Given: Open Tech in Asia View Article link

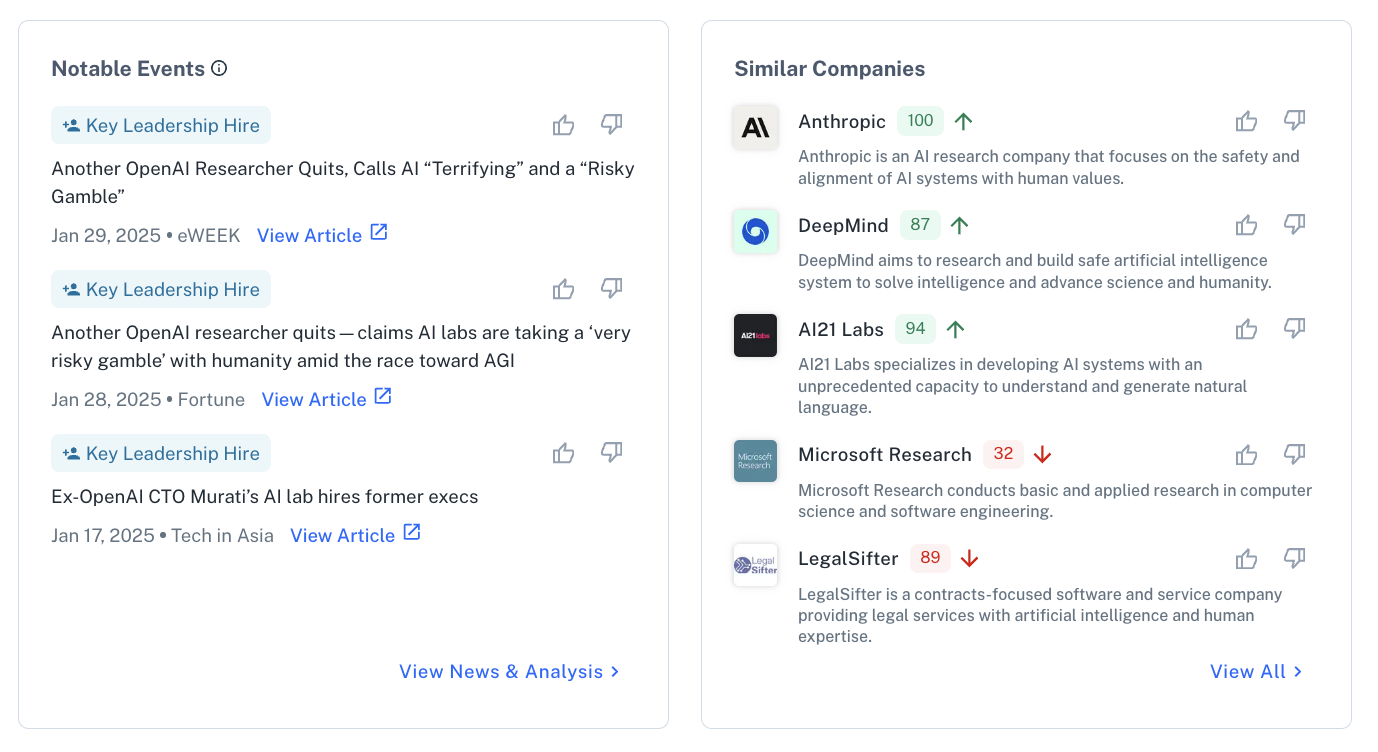Looking at the screenshot, I should [x=355, y=535].
